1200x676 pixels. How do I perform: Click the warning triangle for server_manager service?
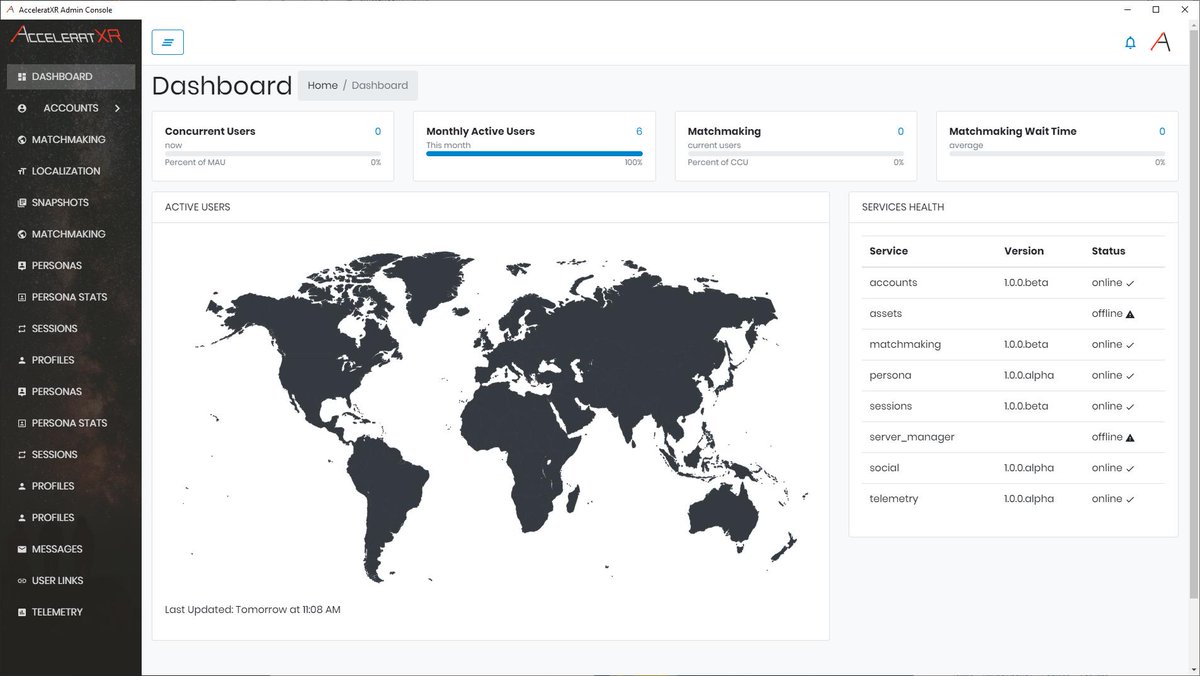1130,438
